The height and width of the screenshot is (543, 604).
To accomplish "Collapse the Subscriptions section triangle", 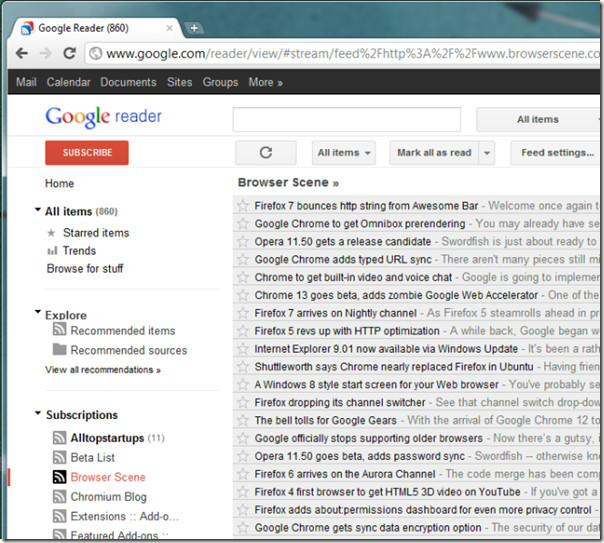I will point(38,413).
